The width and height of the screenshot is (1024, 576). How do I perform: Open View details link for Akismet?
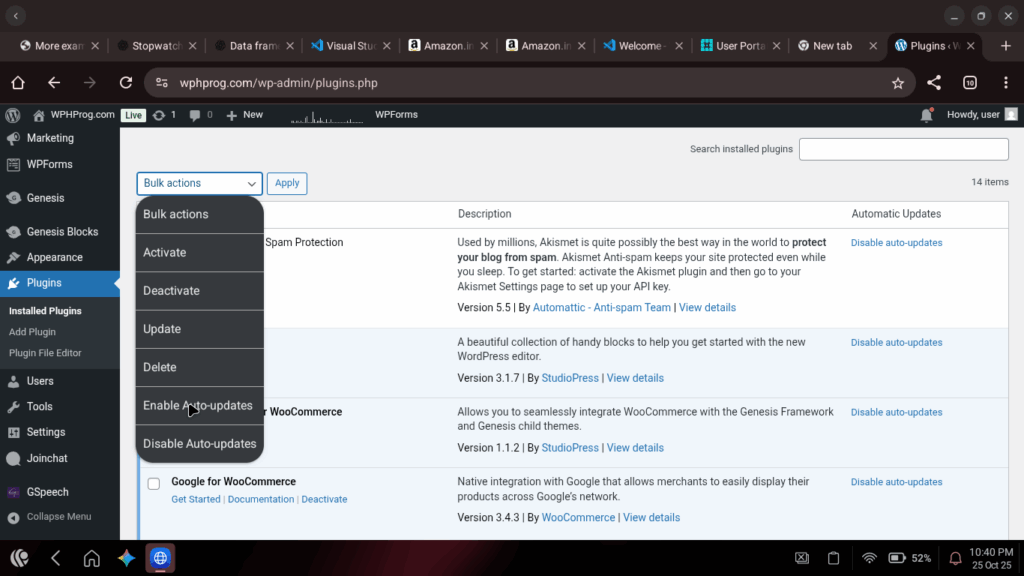click(x=707, y=308)
